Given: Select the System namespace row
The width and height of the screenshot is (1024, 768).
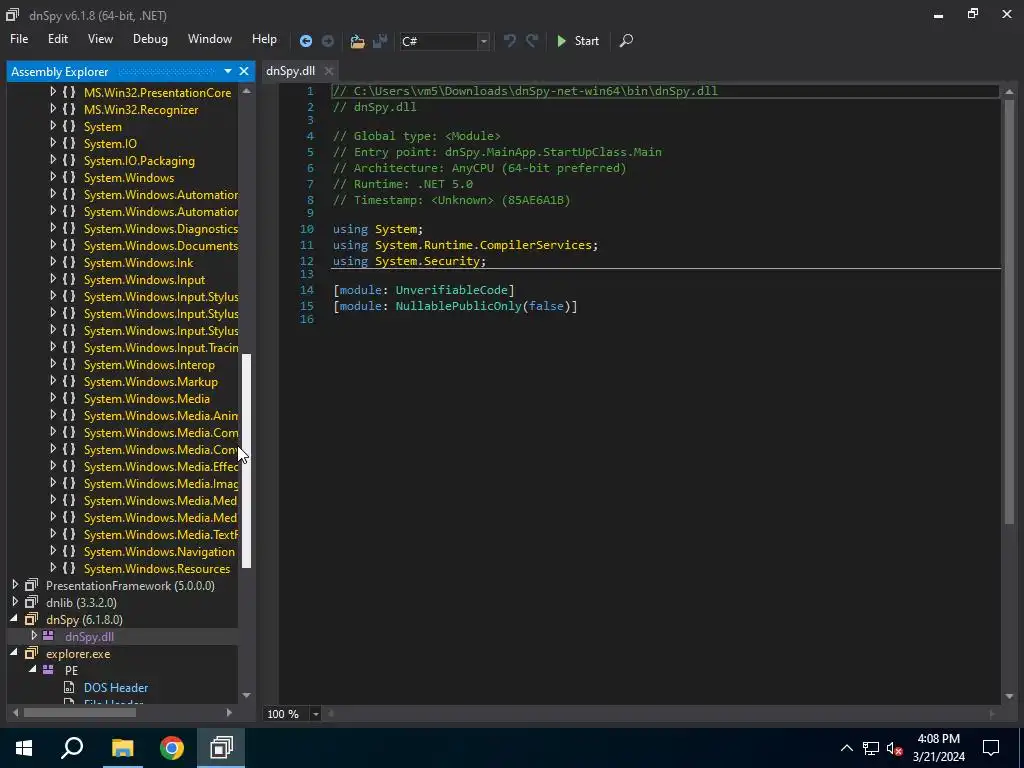Looking at the screenshot, I should click(103, 127).
